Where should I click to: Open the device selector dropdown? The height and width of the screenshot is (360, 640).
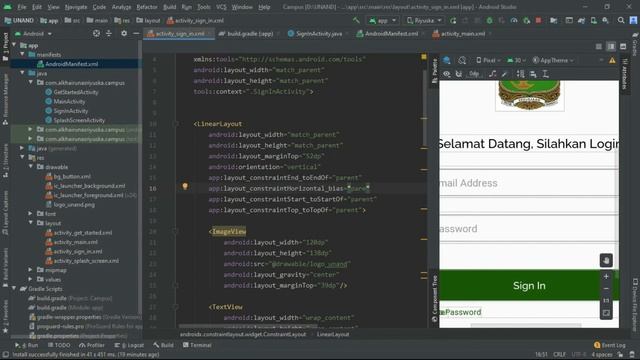[424, 20]
